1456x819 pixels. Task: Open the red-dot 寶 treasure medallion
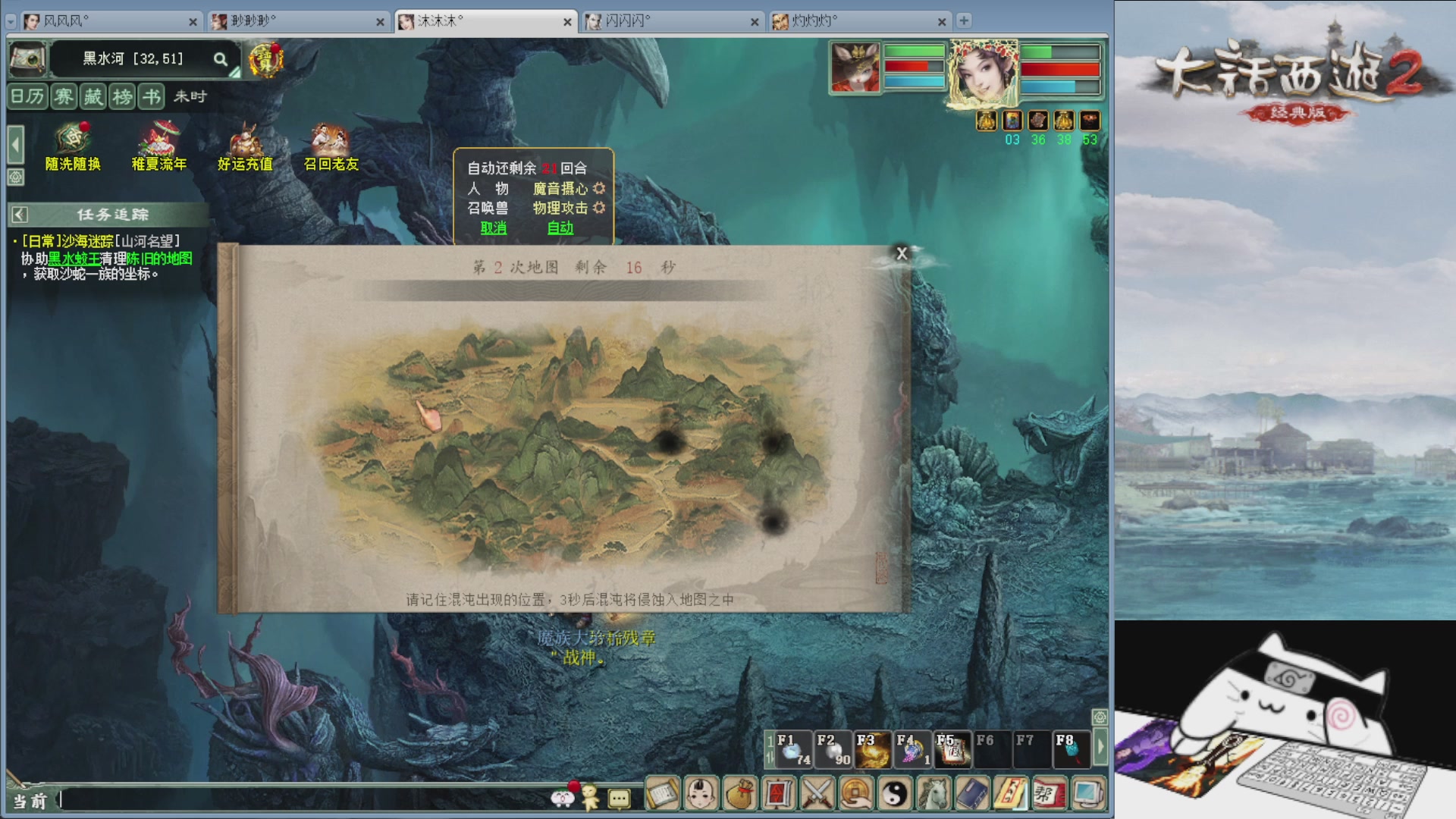click(x=266, y=60)
